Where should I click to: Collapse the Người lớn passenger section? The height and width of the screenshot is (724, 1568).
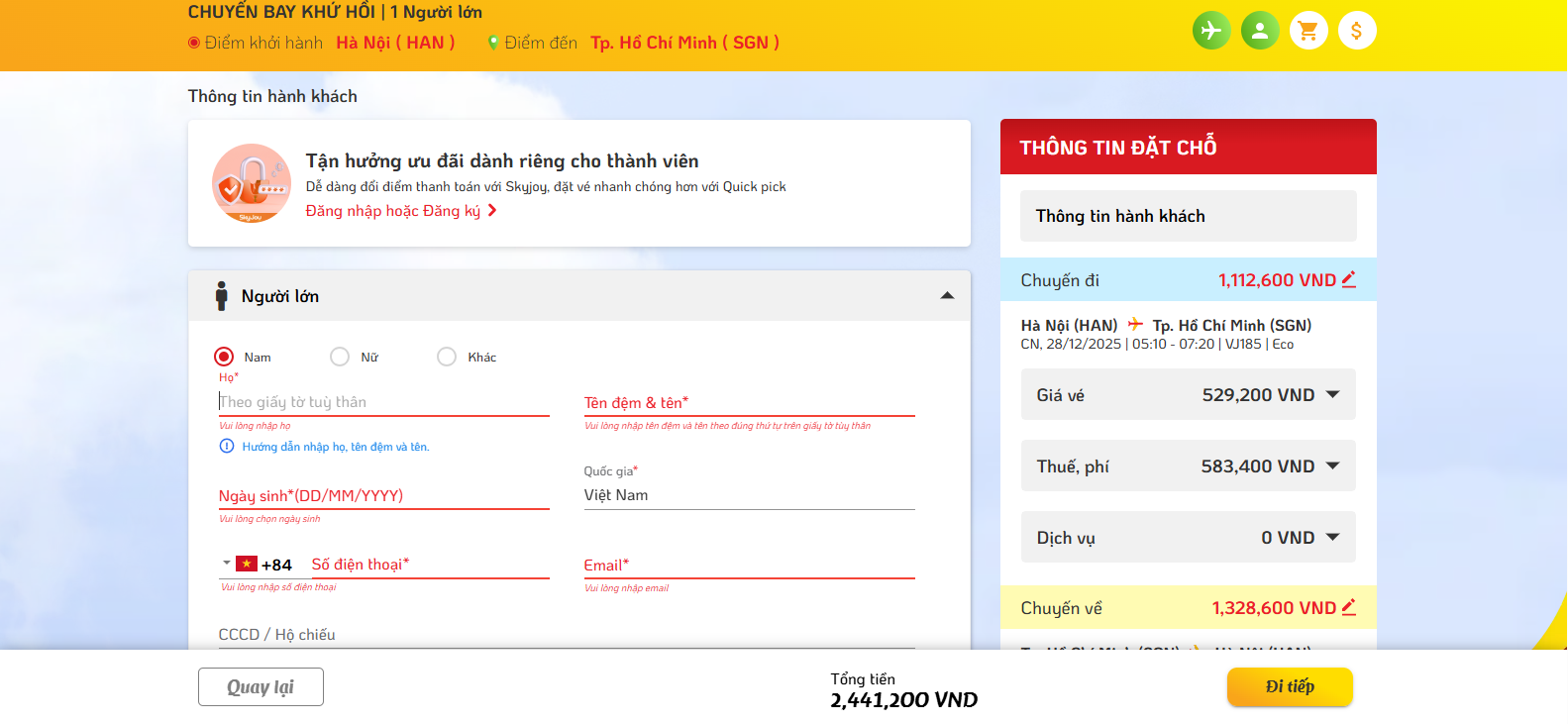[947, 296]
